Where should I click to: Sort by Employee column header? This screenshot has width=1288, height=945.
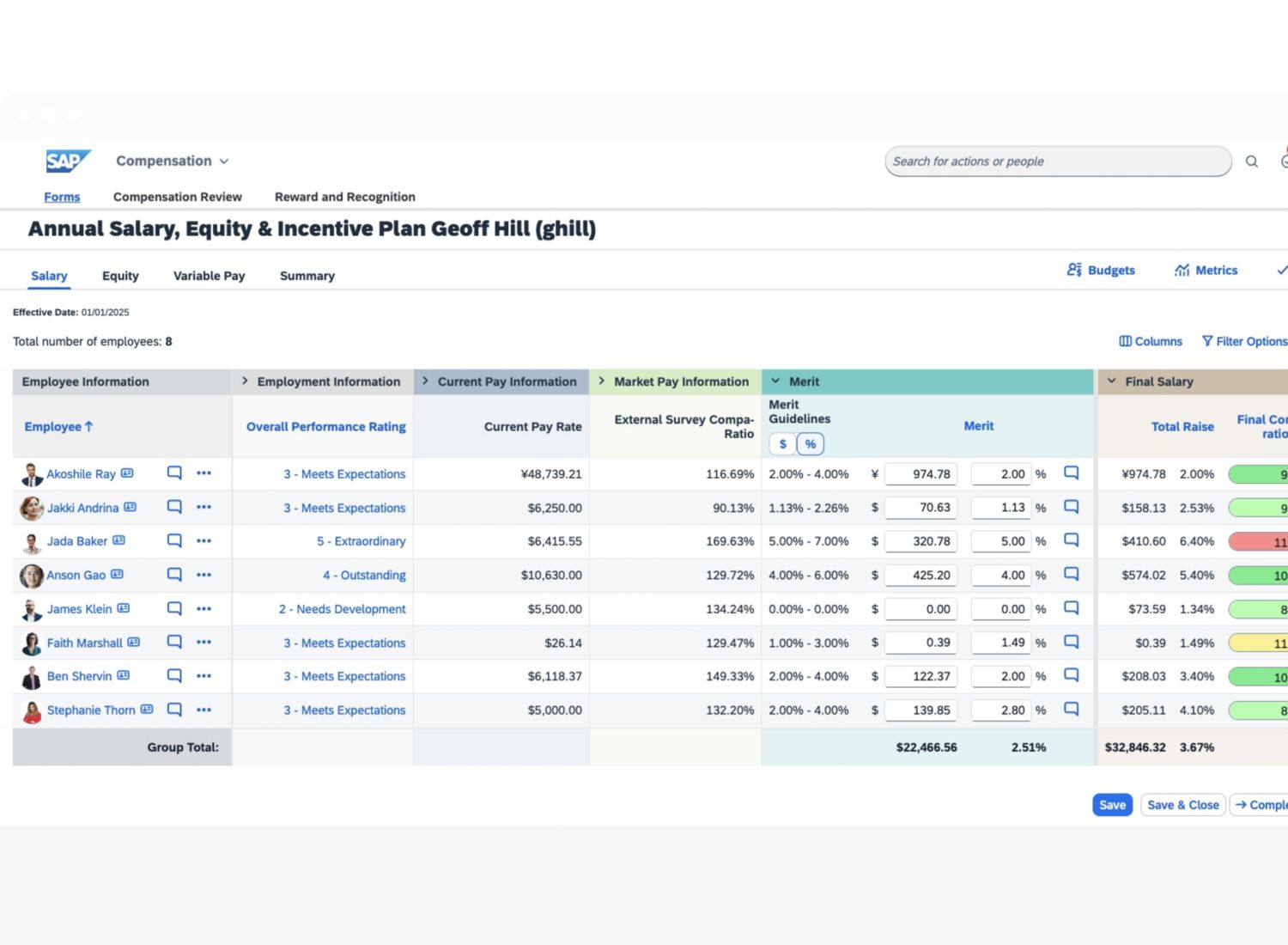pyautogui.click(x=58, y=426)
